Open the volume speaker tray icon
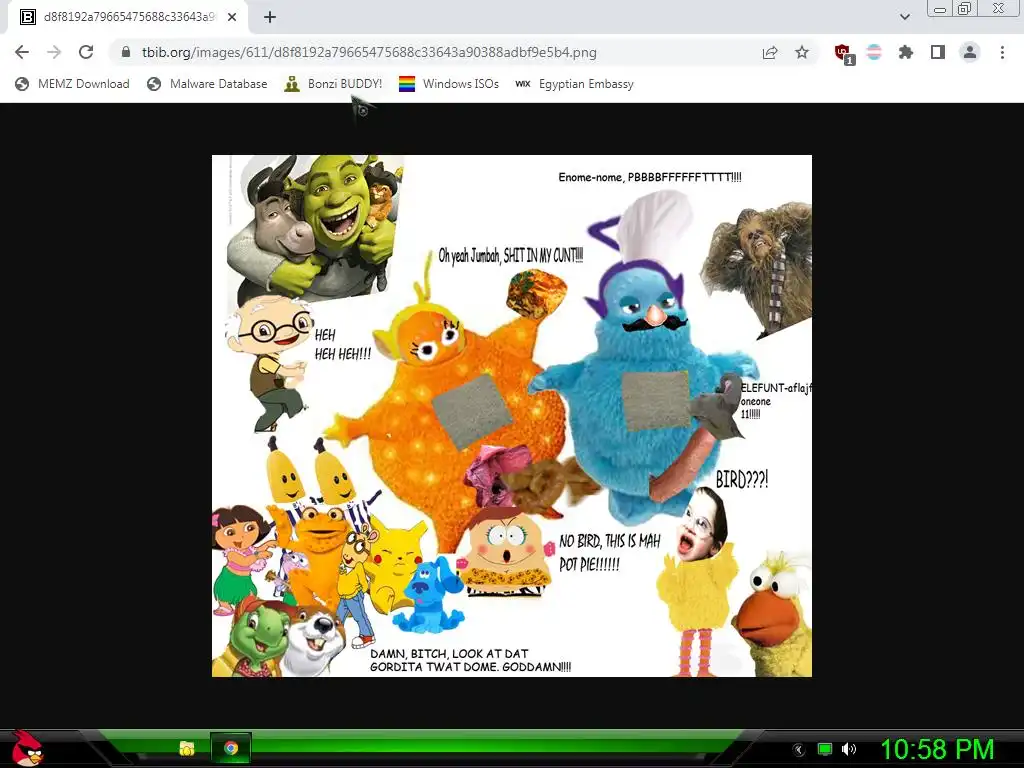Viewport: 1024px width, 768px height. point(849,750)
